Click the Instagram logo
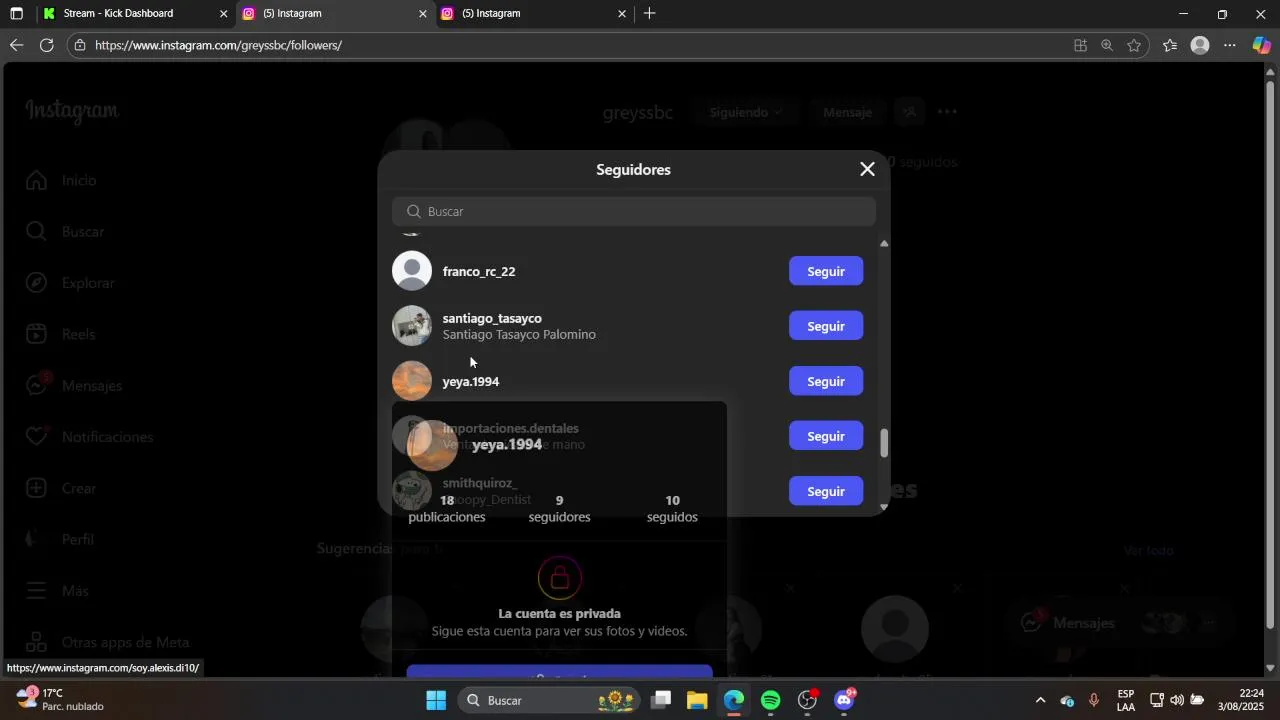The width and height of the screenshot is (1280, 720). click(x=72, y=111)
